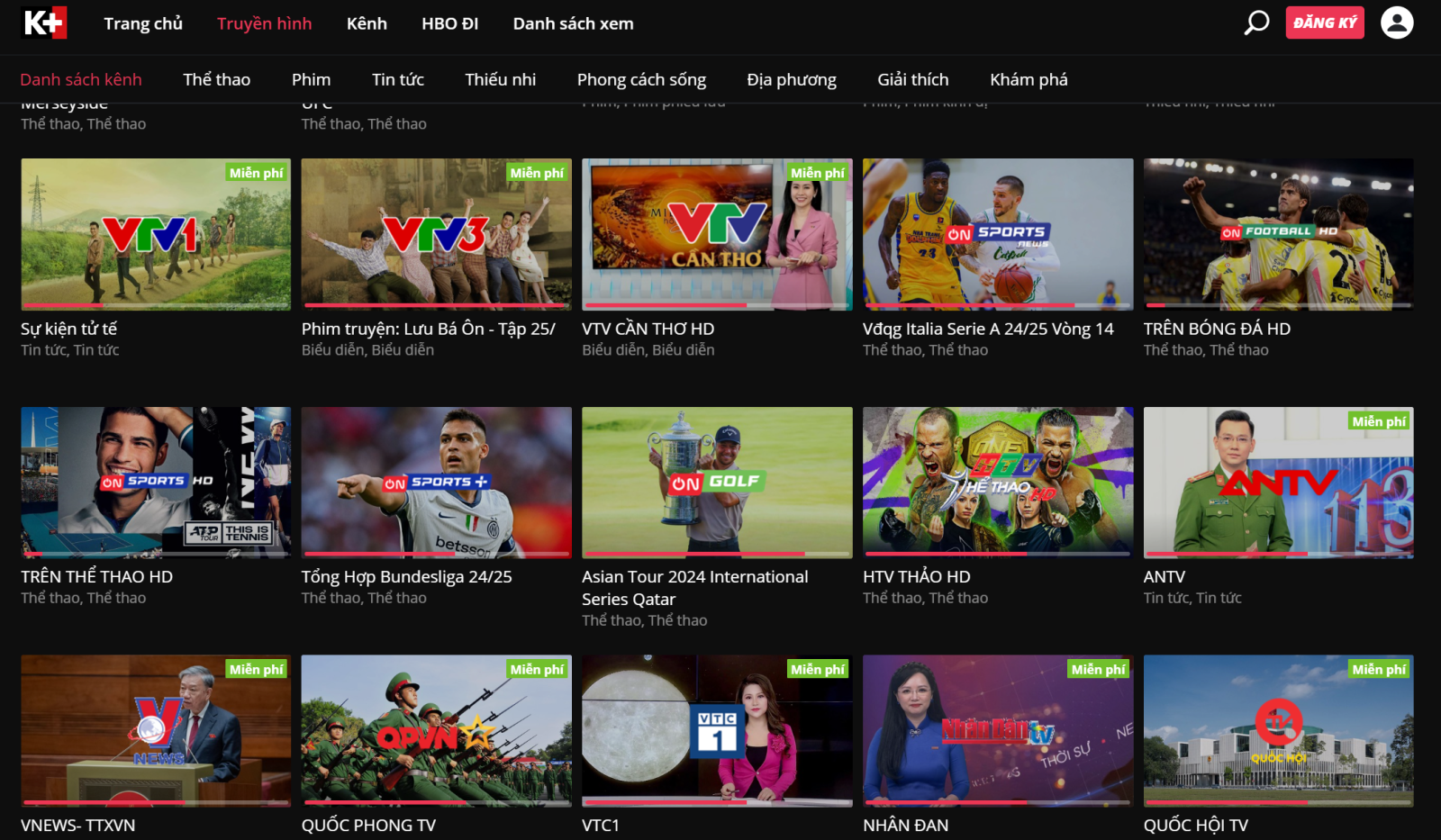Select the Địa phương category
The height and width of the screenshot is (840, 1441).
pos(792,79)
